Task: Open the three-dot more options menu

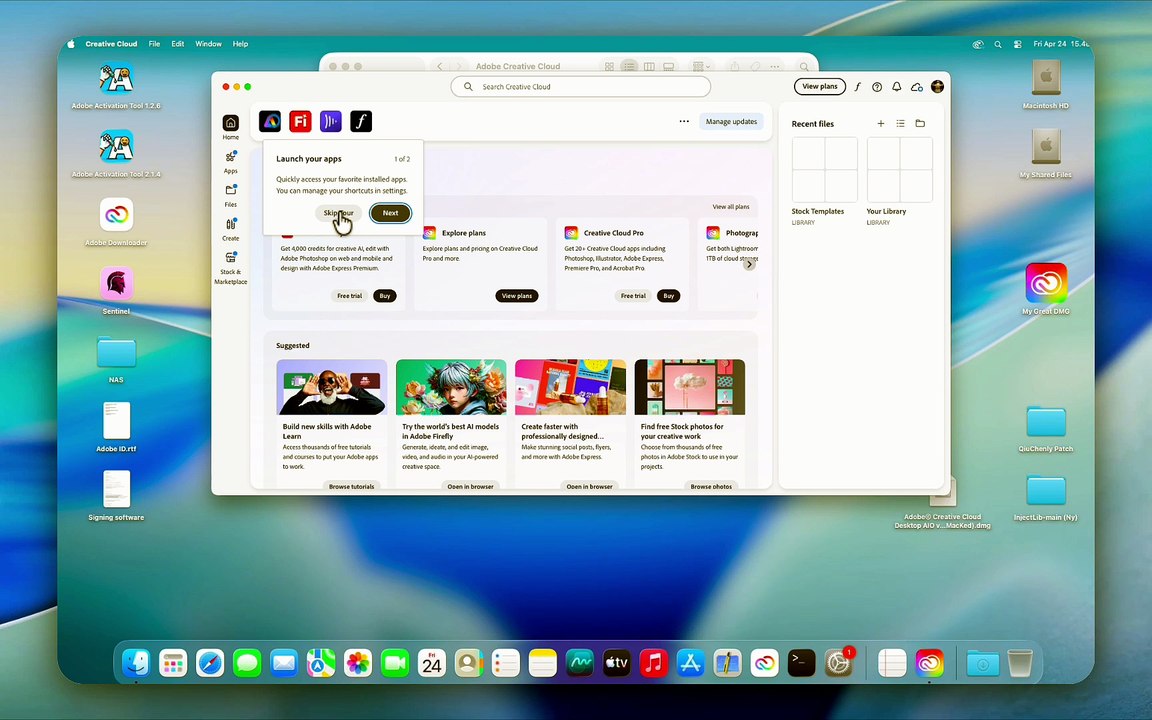Action: point(684,121)
